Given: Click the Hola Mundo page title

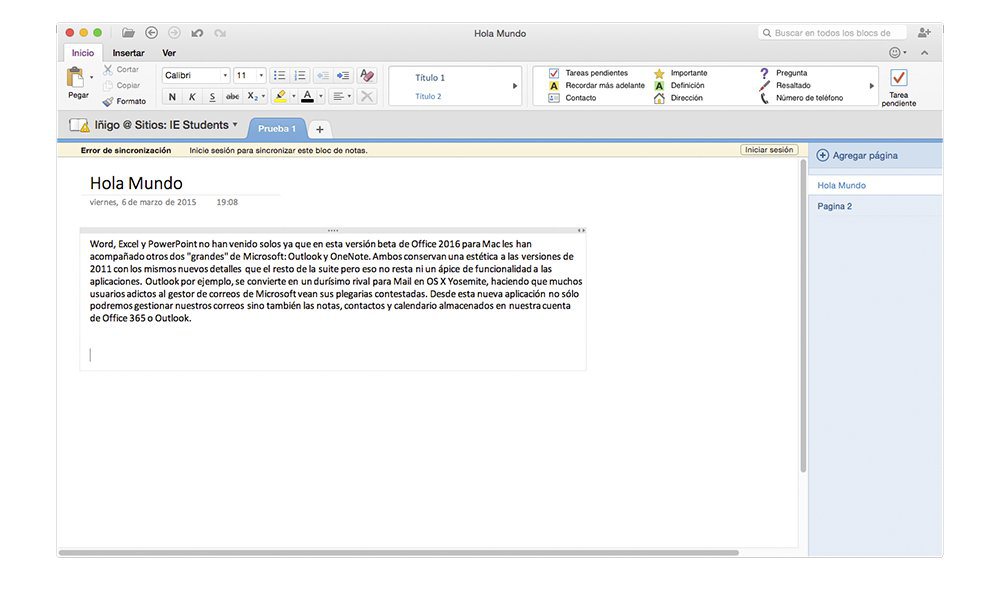Looking at the screenshot, I should click(136, 183).
